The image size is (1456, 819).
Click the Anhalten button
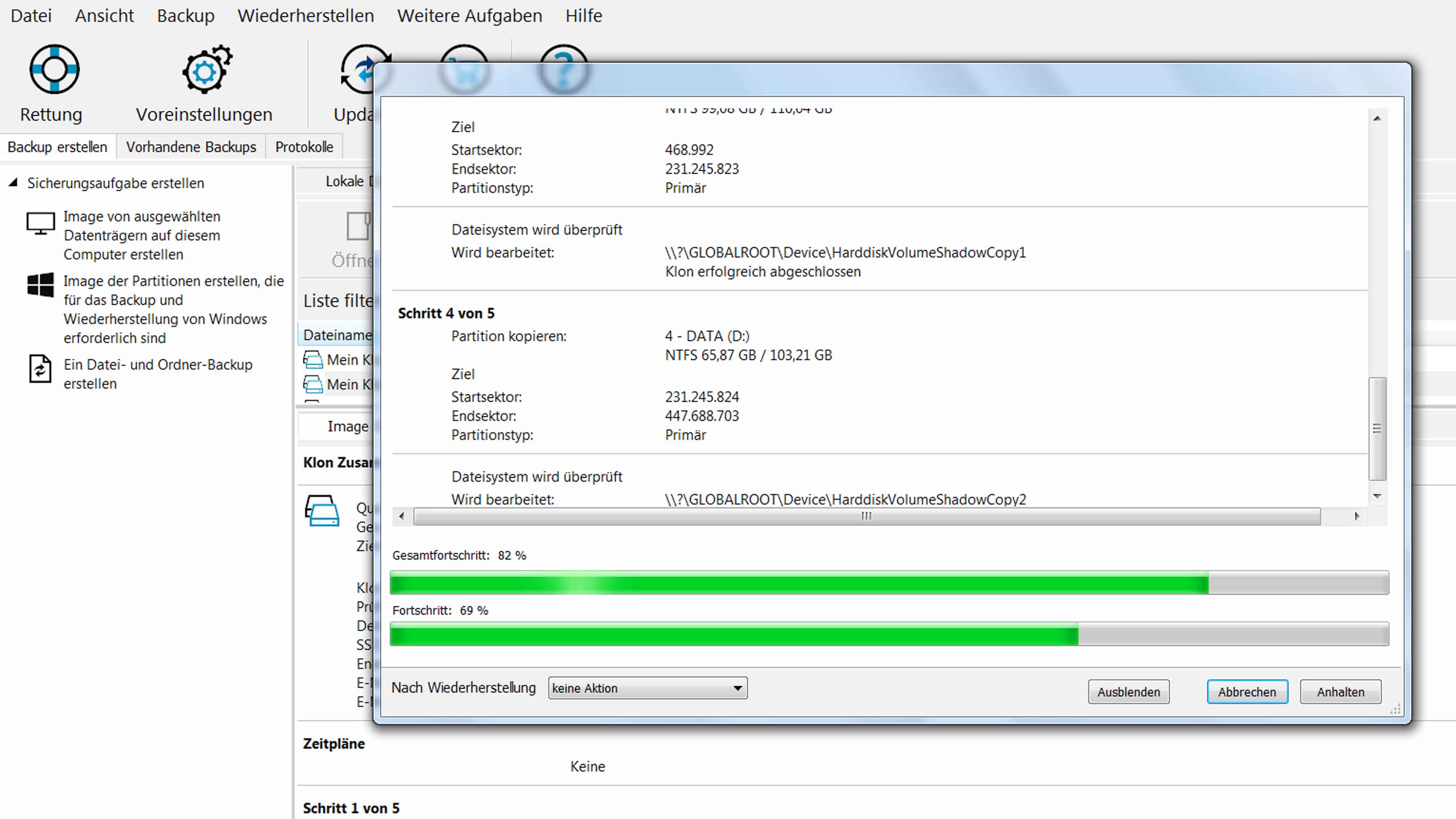[x=1340, y=692]
